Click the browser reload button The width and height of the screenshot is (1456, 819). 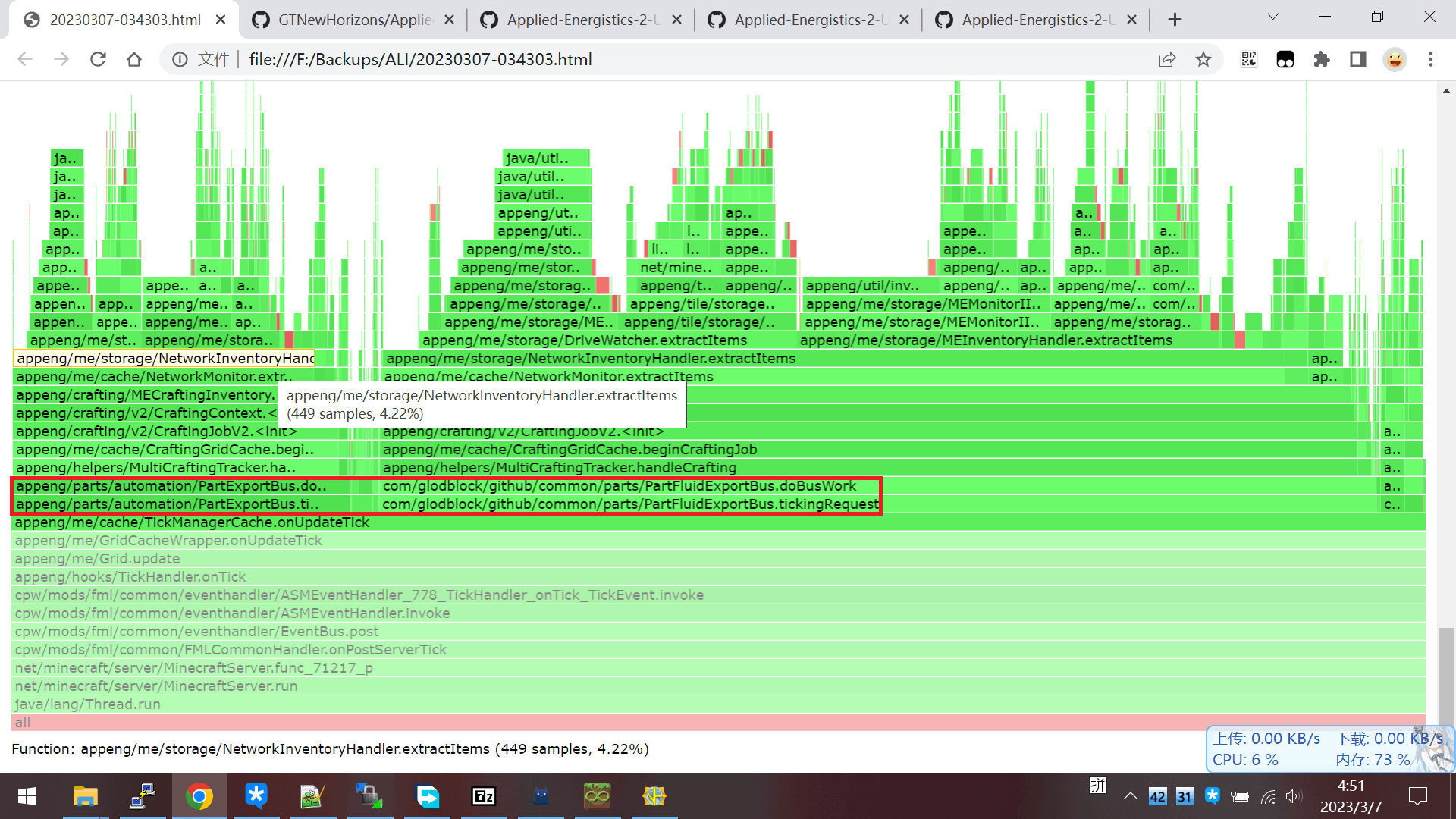pos(98,59)
